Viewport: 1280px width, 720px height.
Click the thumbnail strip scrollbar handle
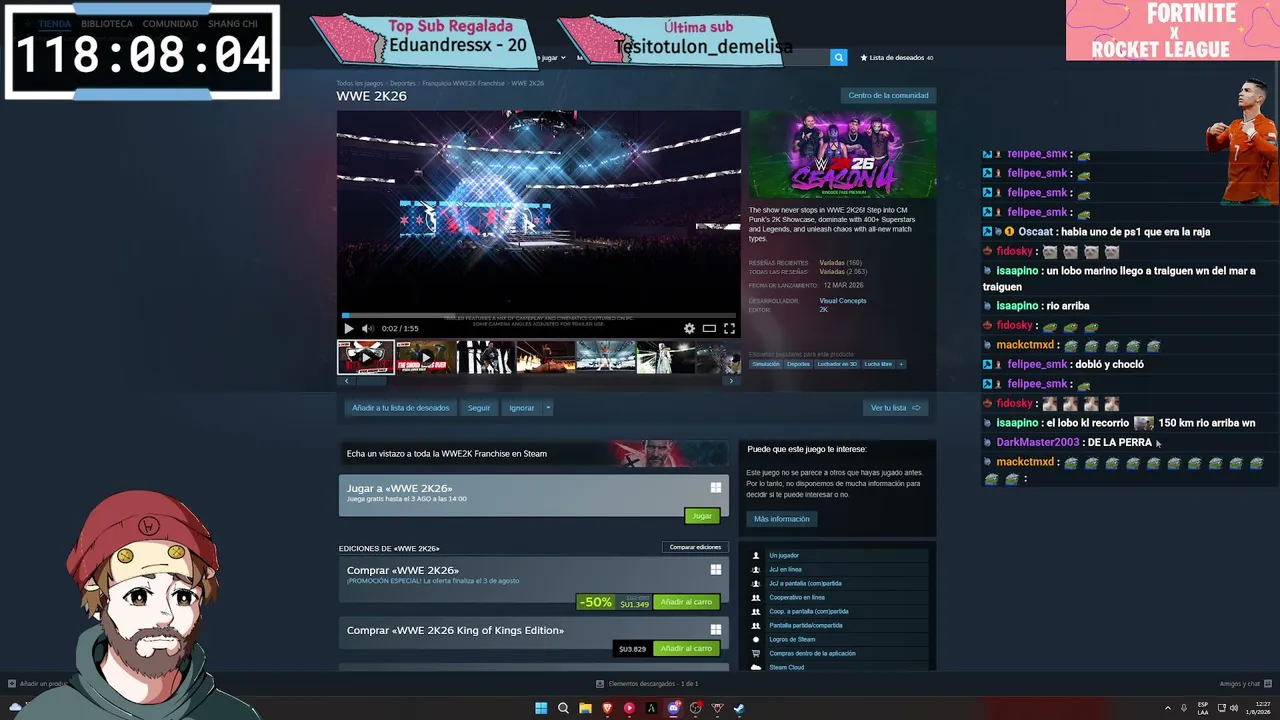(371, 381)
